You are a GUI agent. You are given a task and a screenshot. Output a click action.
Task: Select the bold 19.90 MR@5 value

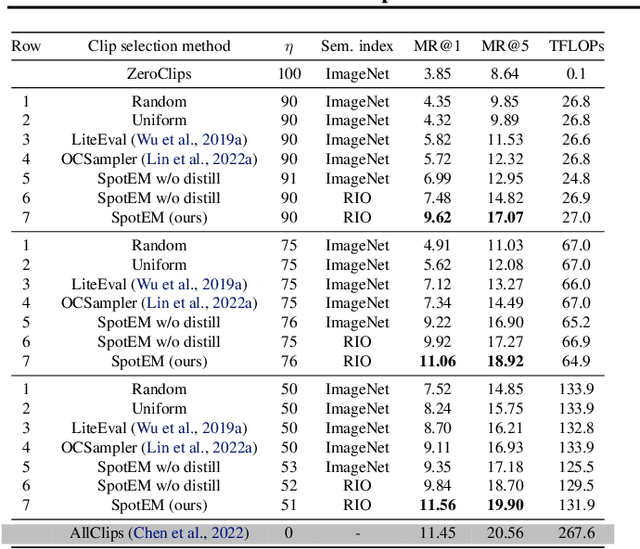tap(505, 505)
